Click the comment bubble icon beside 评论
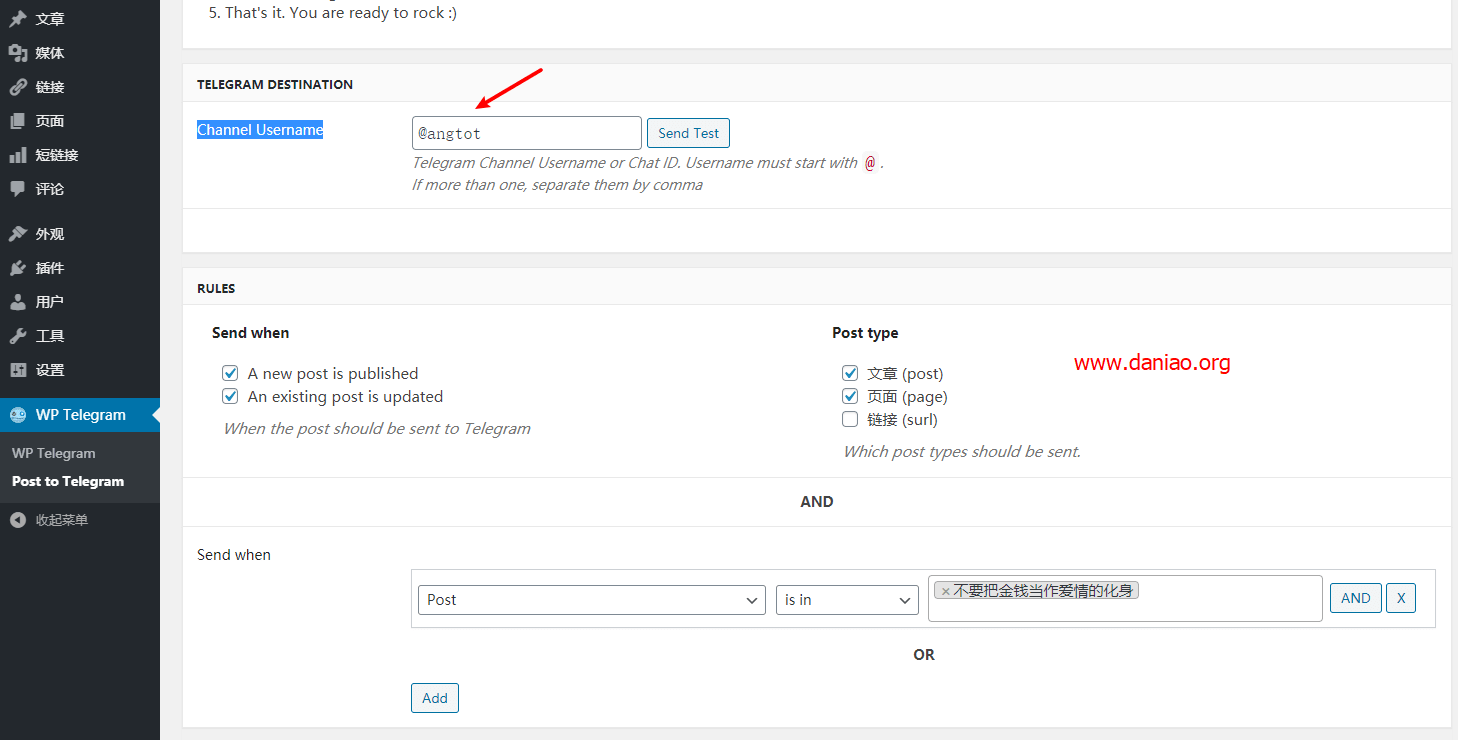This screenshot has height=740, width=1458. [18, 189]
